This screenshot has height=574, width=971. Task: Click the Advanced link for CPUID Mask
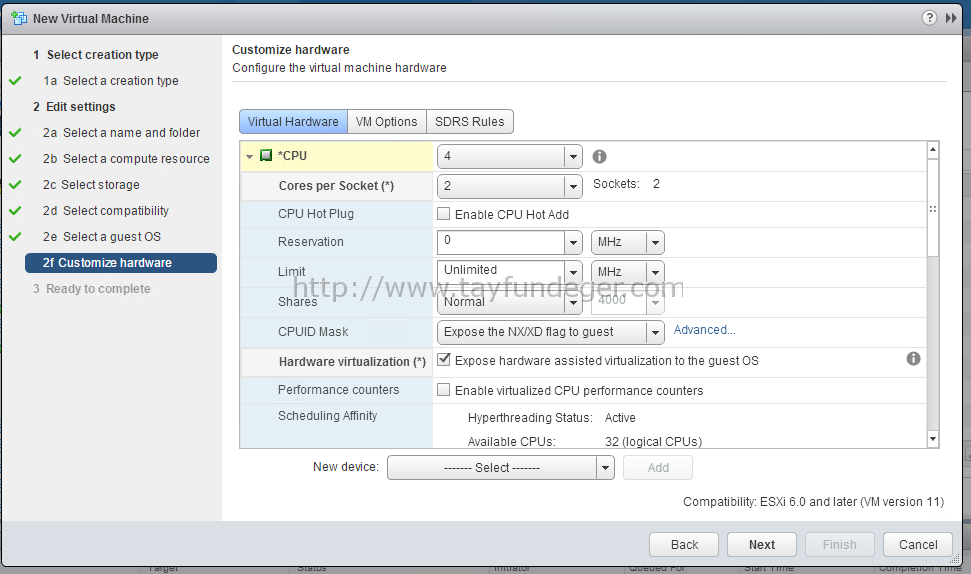704,330
